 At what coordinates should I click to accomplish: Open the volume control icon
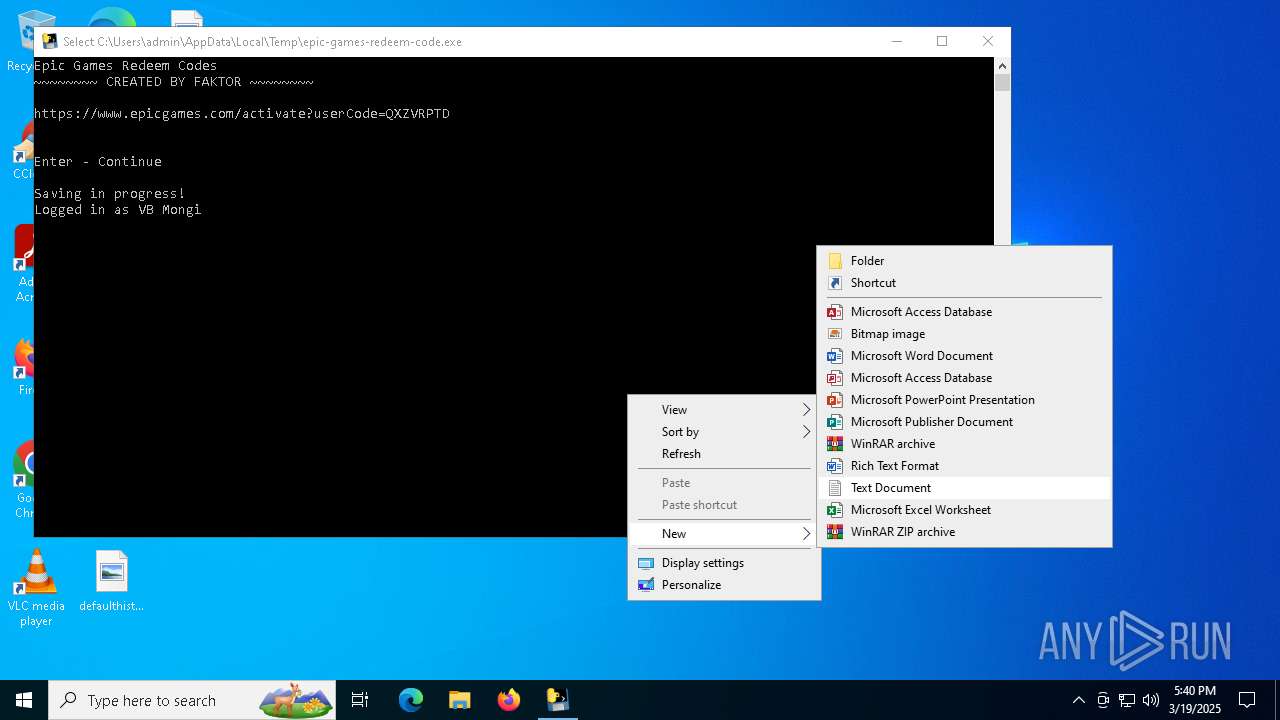click(1151, 700)
